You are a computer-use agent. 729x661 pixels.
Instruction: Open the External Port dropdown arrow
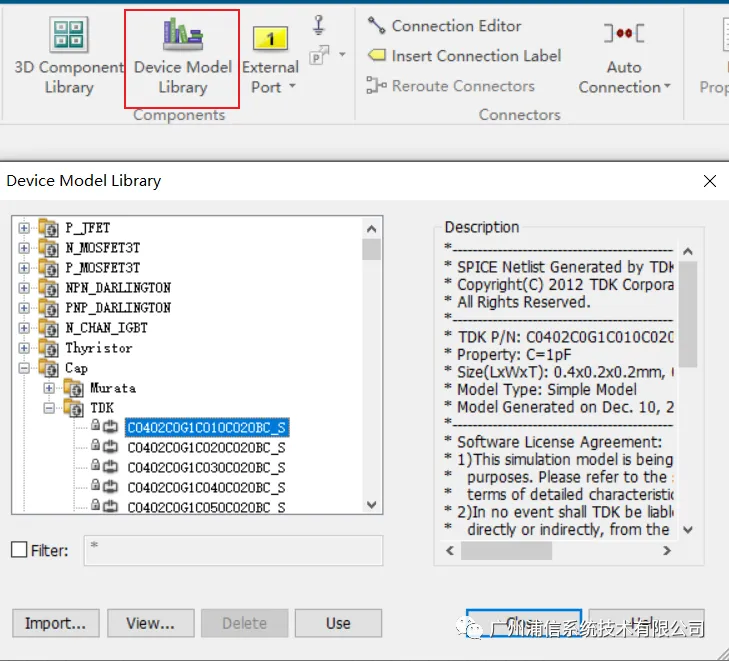click(x=292, y=86)
